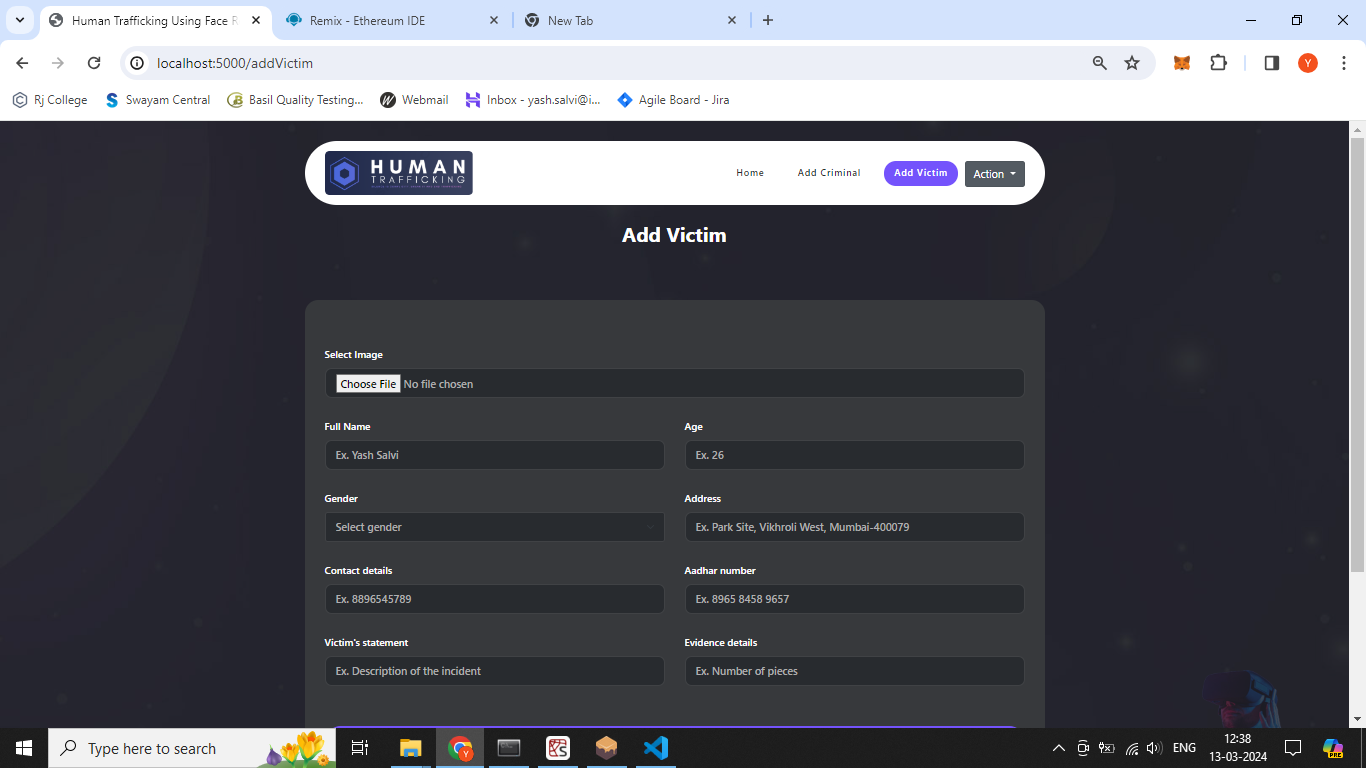The height and width of the screenshot is (768, 1366).
Task: Click the MetaMask fox extension icon
Action: click(x=1181, y=63)
